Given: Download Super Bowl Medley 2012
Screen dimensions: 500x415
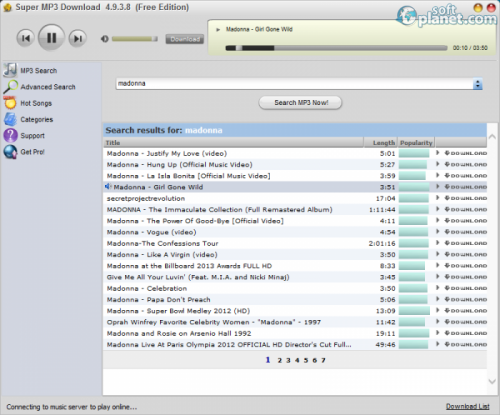Looking at the screenshot, I should [466, 311].
